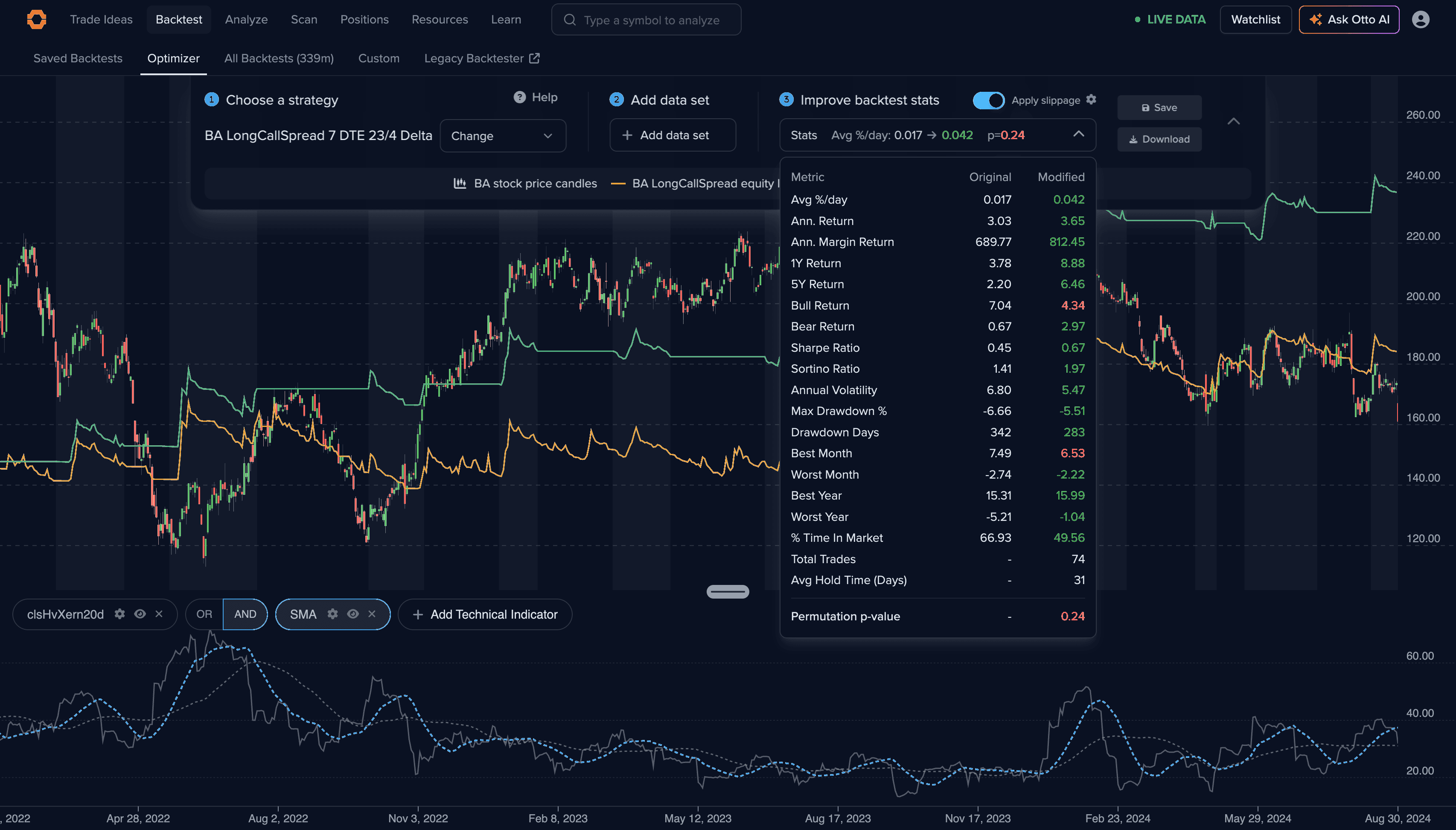This screenshot has width=1456, height=830.
Task: Switch to the Custom tab
Action: (x=379, y=58)
